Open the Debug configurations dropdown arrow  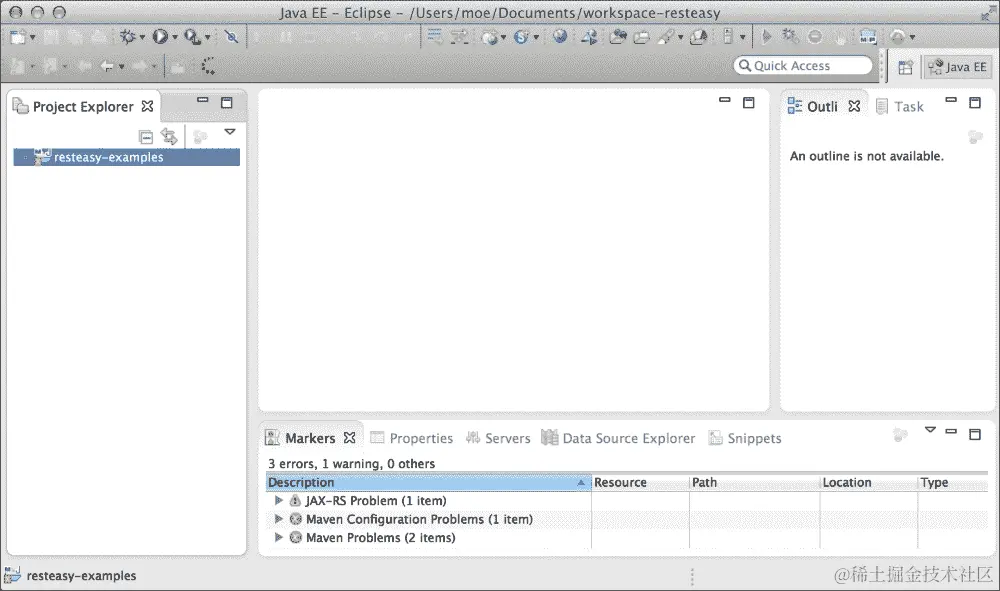142,38
